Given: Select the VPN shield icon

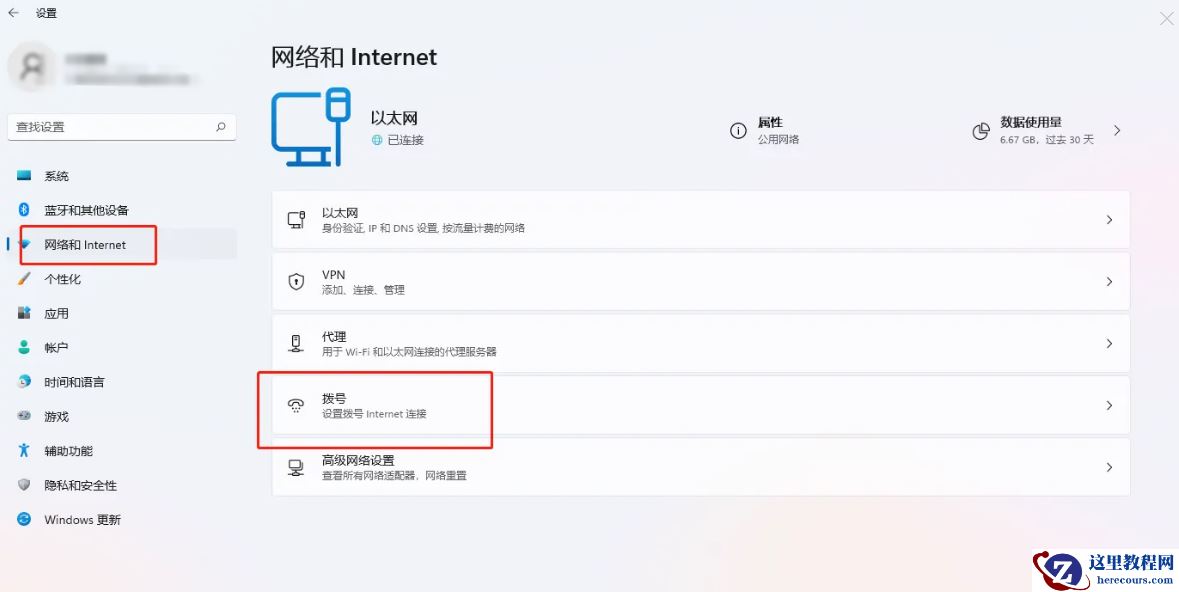Looking at the screenshot, I should (x=296, y=281).
